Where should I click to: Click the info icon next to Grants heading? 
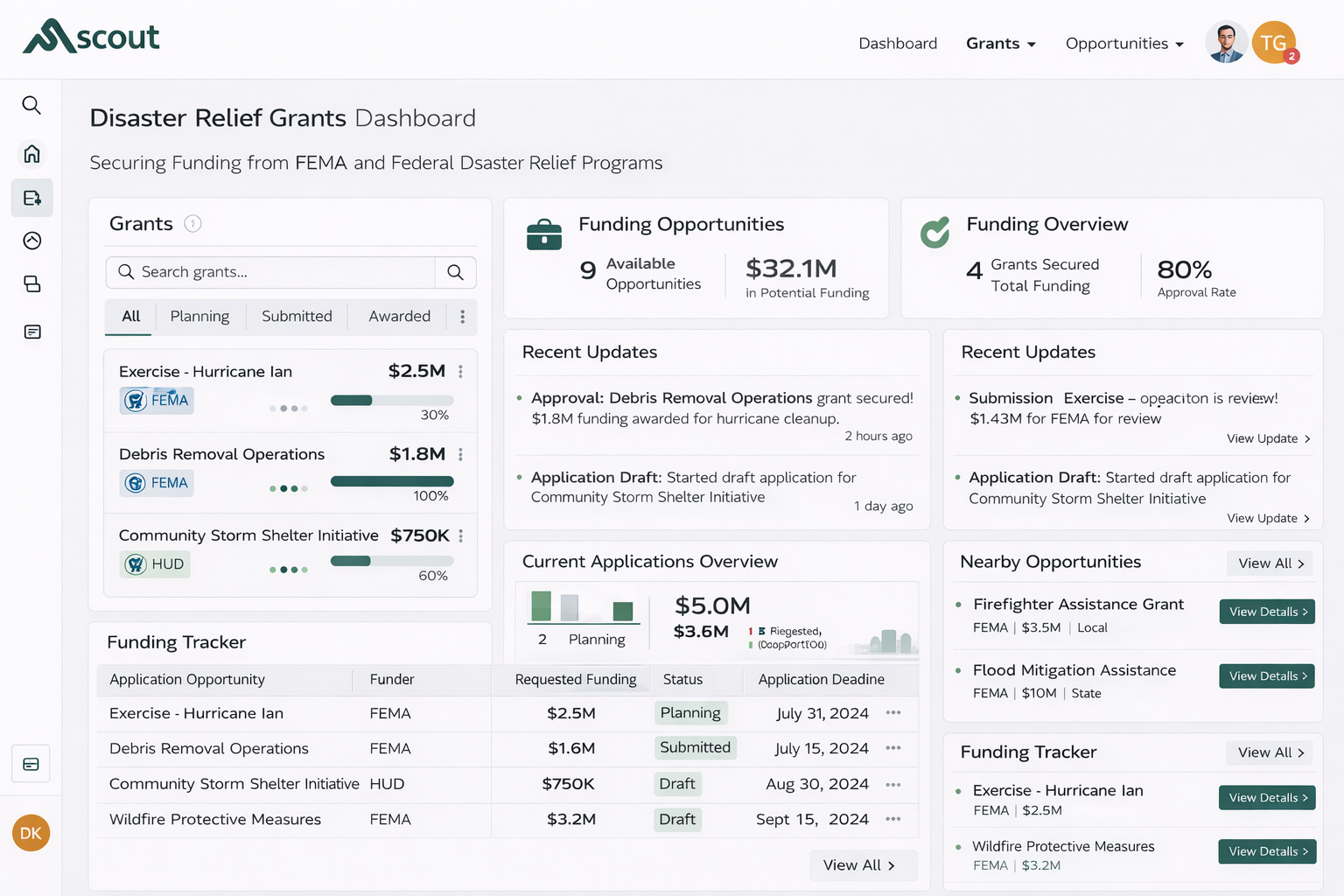click(x=192, y=223)
